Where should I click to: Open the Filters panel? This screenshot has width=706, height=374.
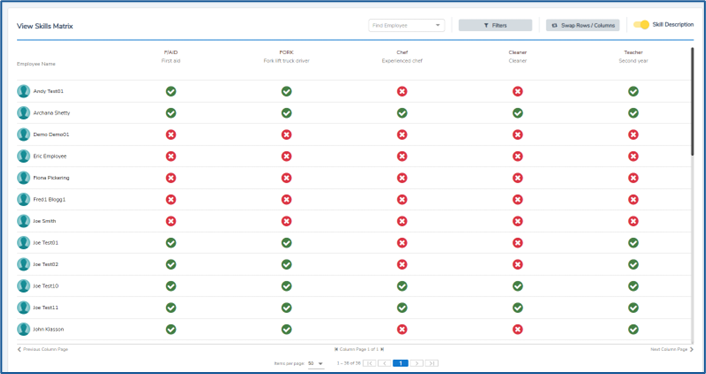tap(495, 26)
